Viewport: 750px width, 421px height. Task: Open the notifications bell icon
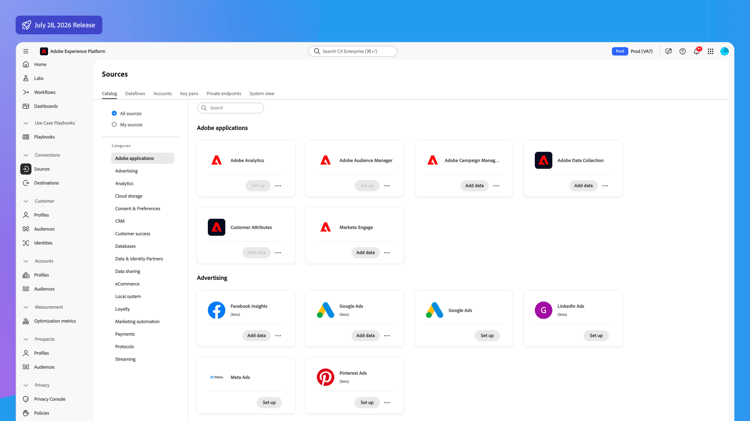click(697, 51)
